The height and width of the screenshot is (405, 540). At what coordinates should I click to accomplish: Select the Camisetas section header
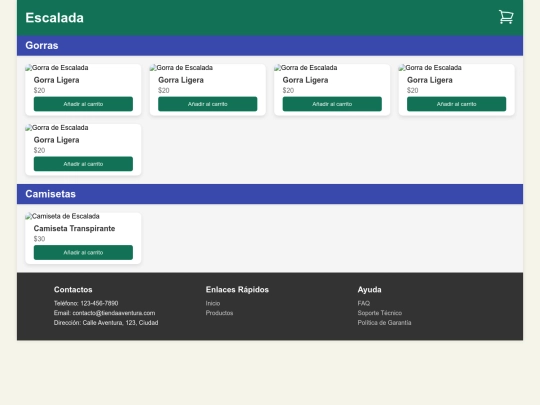click(x=270, y=194)
